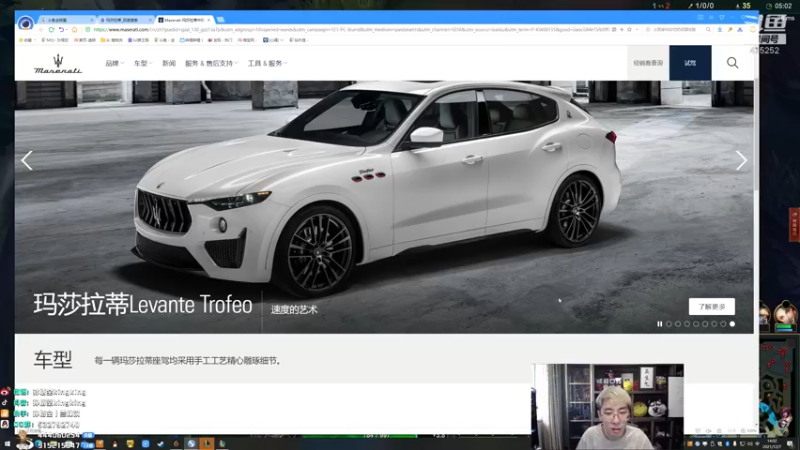800x450 pixels.
Task: Select the sixth carousel dot
Action: pos(714,324)
